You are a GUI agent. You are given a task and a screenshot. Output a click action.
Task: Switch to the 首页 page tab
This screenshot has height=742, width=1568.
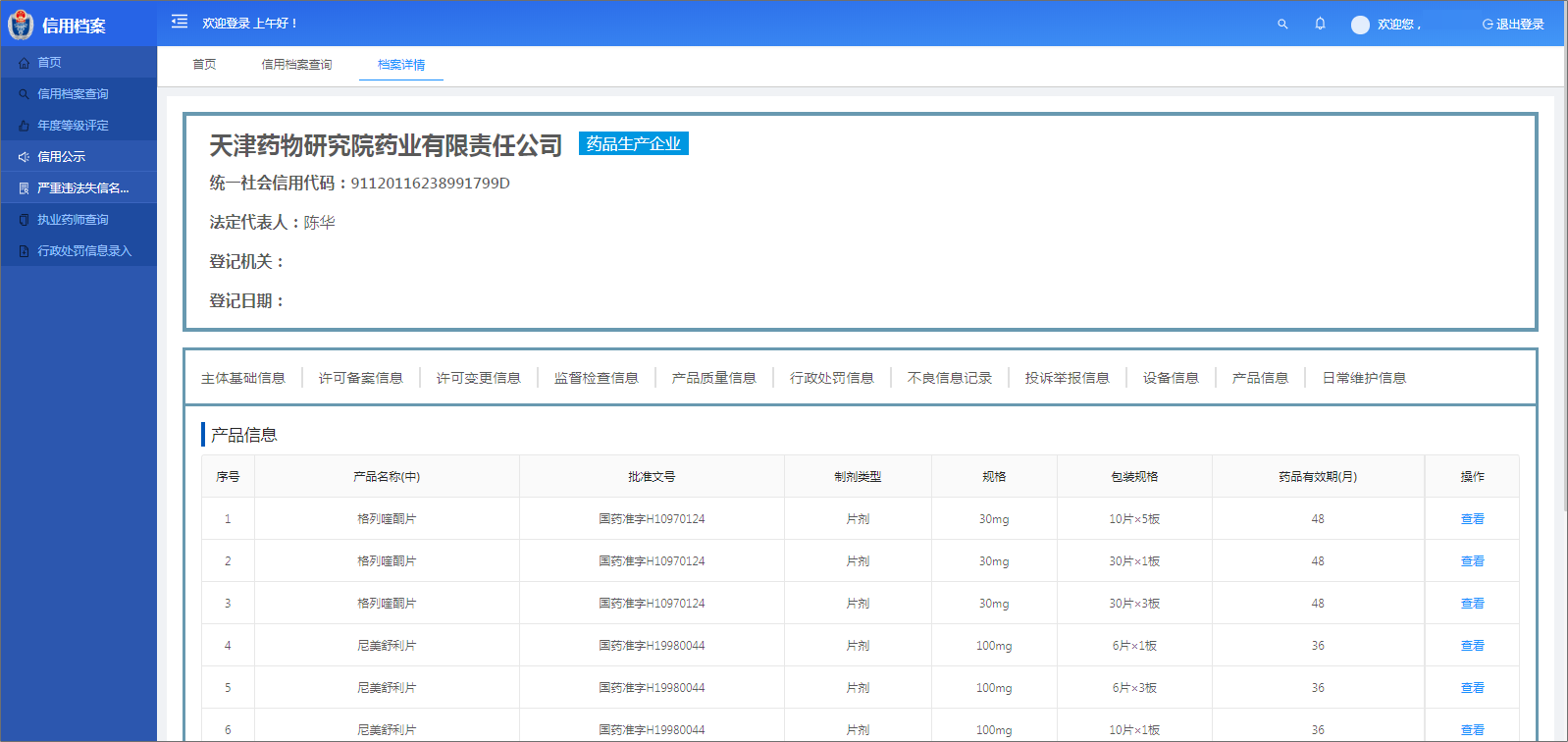pos(204,65)
